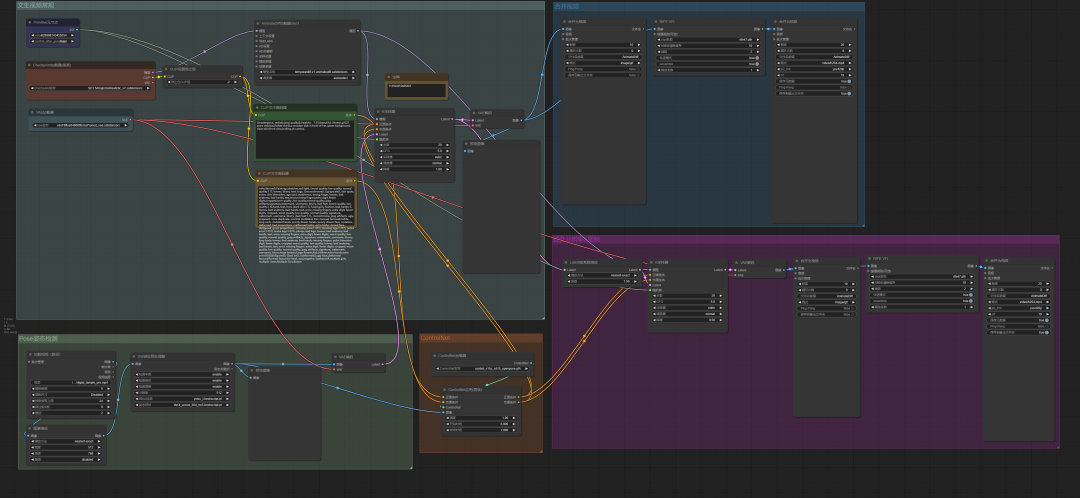Collapse the 注释 note node dot
Screen dimensions: 1080x498
click(390, 77)
